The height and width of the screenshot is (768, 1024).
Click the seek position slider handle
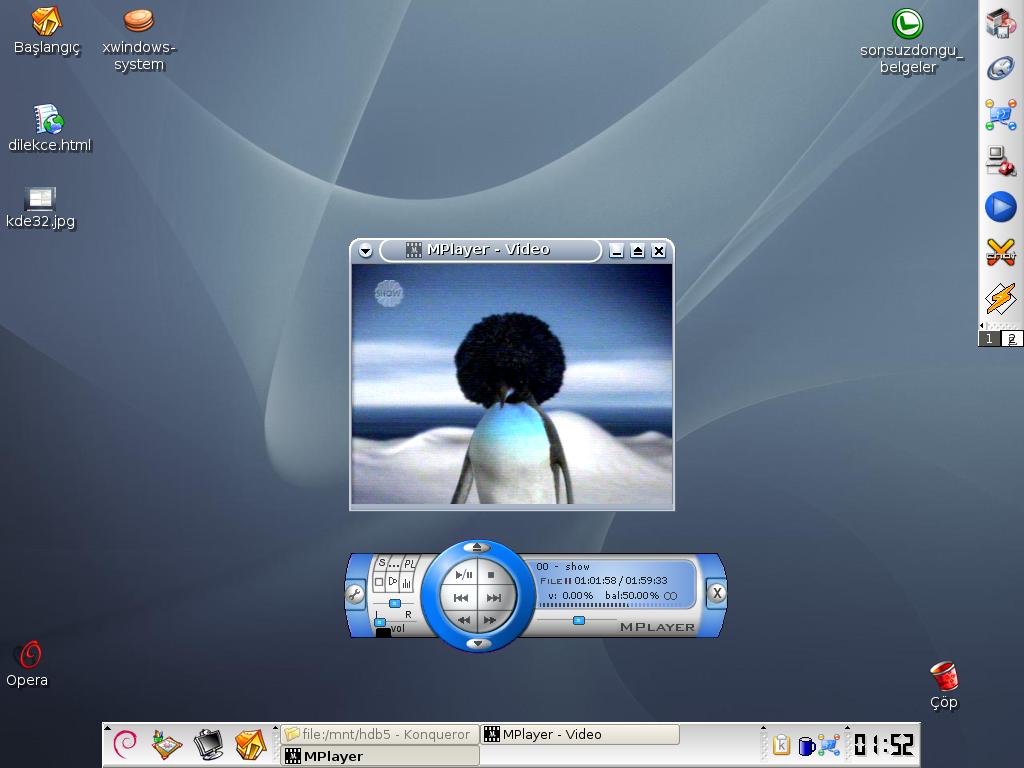[x=578, y=621]
